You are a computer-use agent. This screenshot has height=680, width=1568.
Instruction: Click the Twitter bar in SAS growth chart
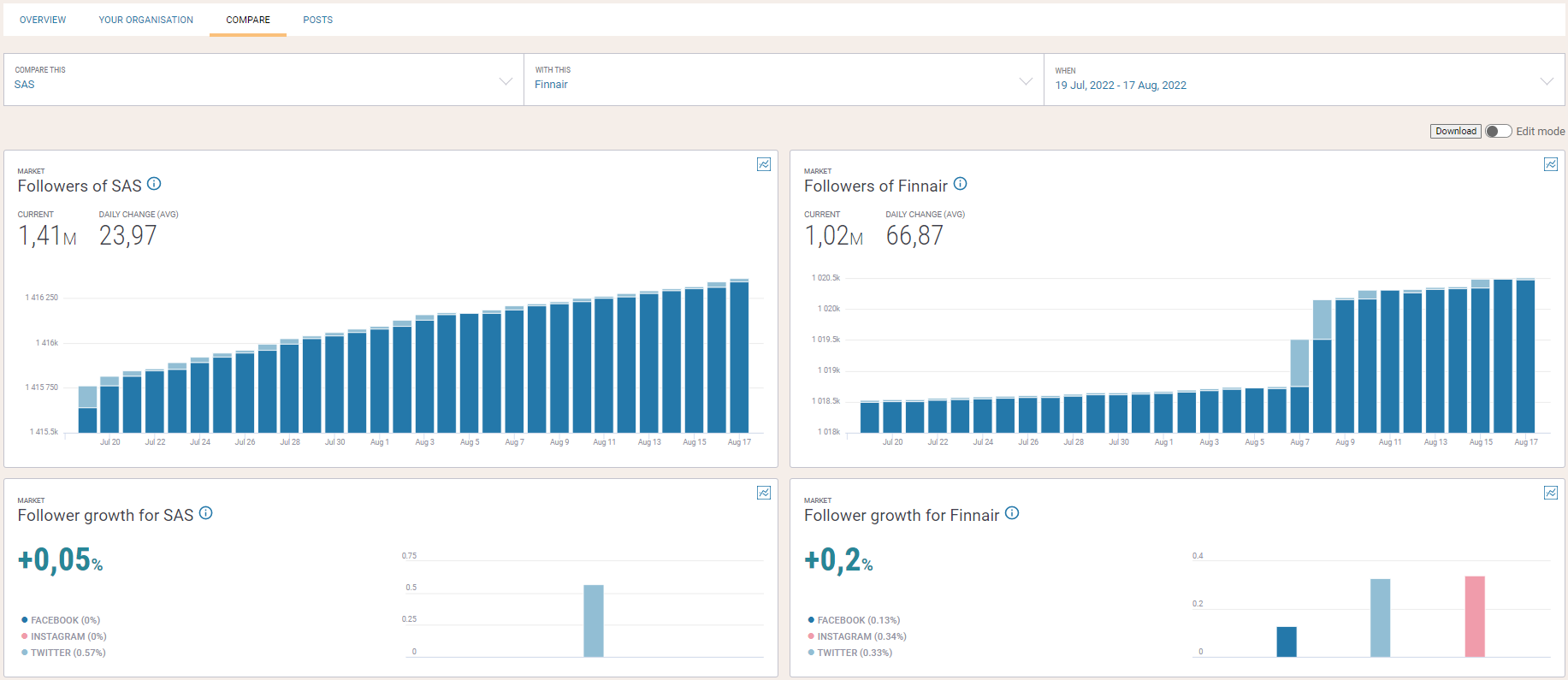point(594,621)
